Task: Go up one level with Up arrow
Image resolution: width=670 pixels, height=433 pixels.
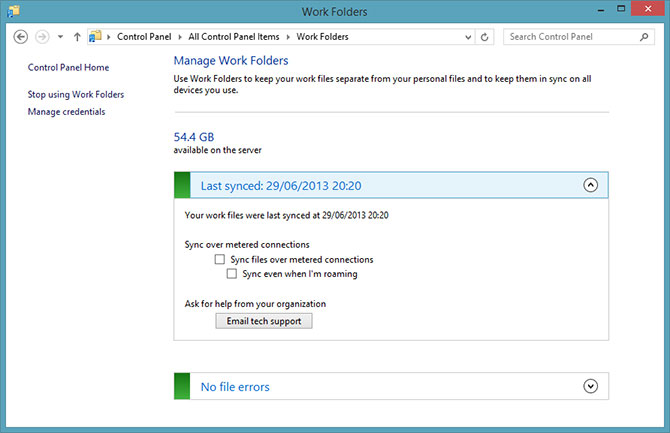Action: point(77,37)
